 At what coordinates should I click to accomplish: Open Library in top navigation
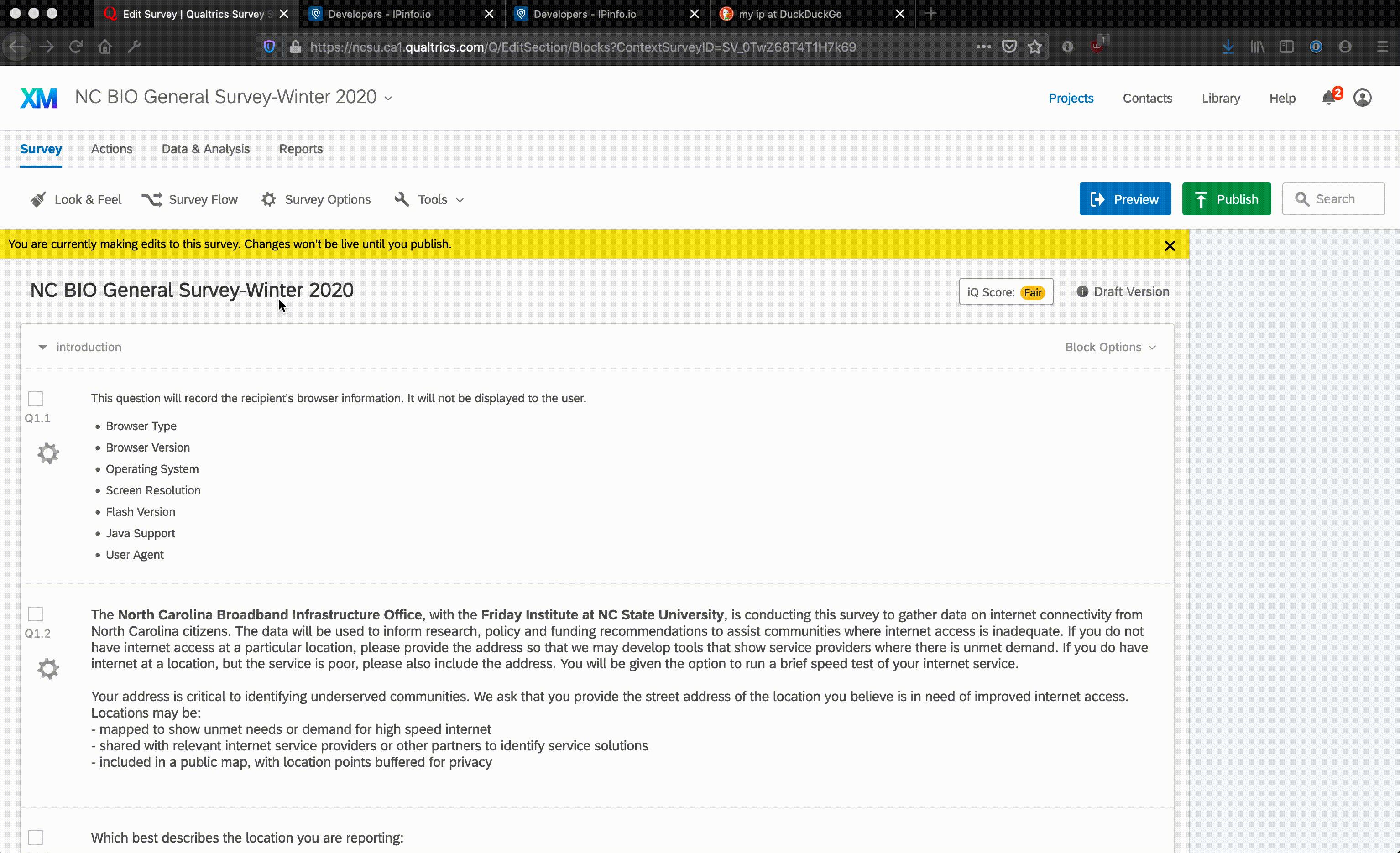1221,98
